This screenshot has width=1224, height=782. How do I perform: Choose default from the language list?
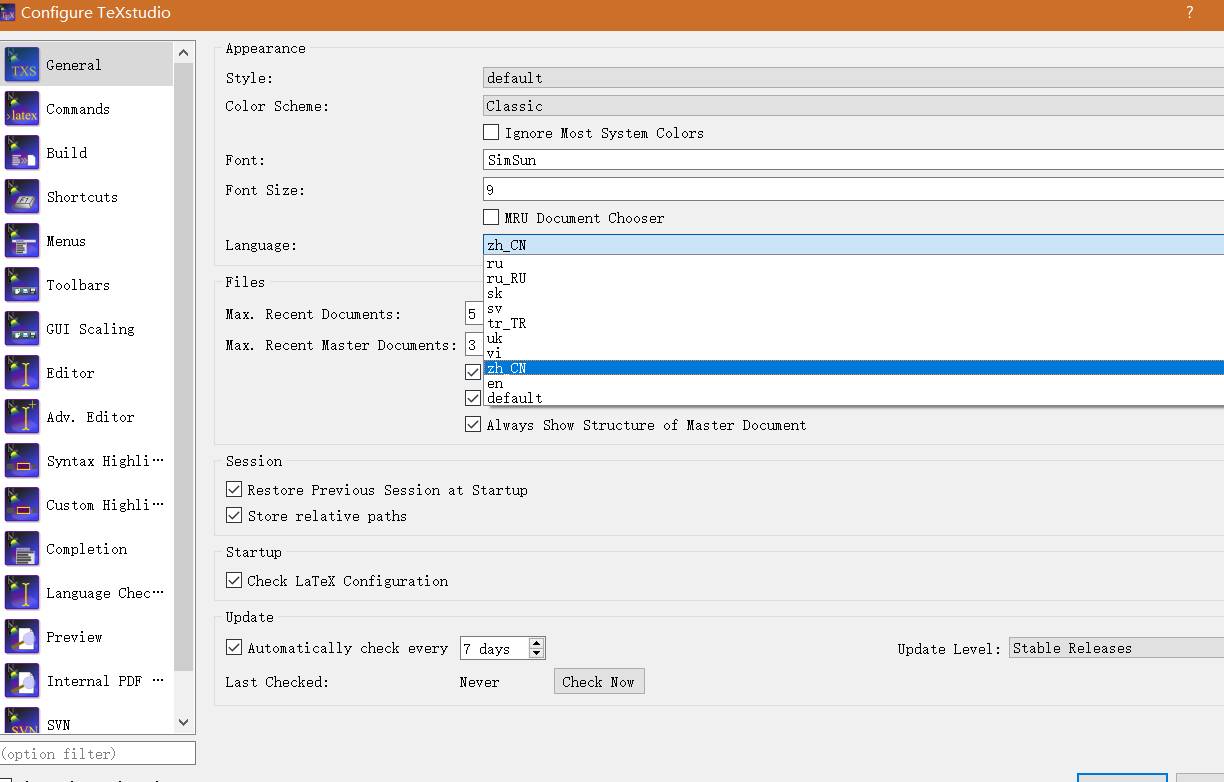coord(853,398)
